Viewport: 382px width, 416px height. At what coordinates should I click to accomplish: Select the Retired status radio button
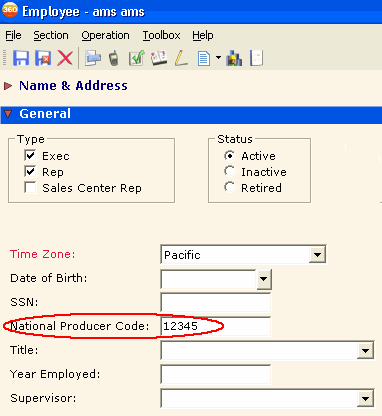pyautogui.click(x=229, y=187)
